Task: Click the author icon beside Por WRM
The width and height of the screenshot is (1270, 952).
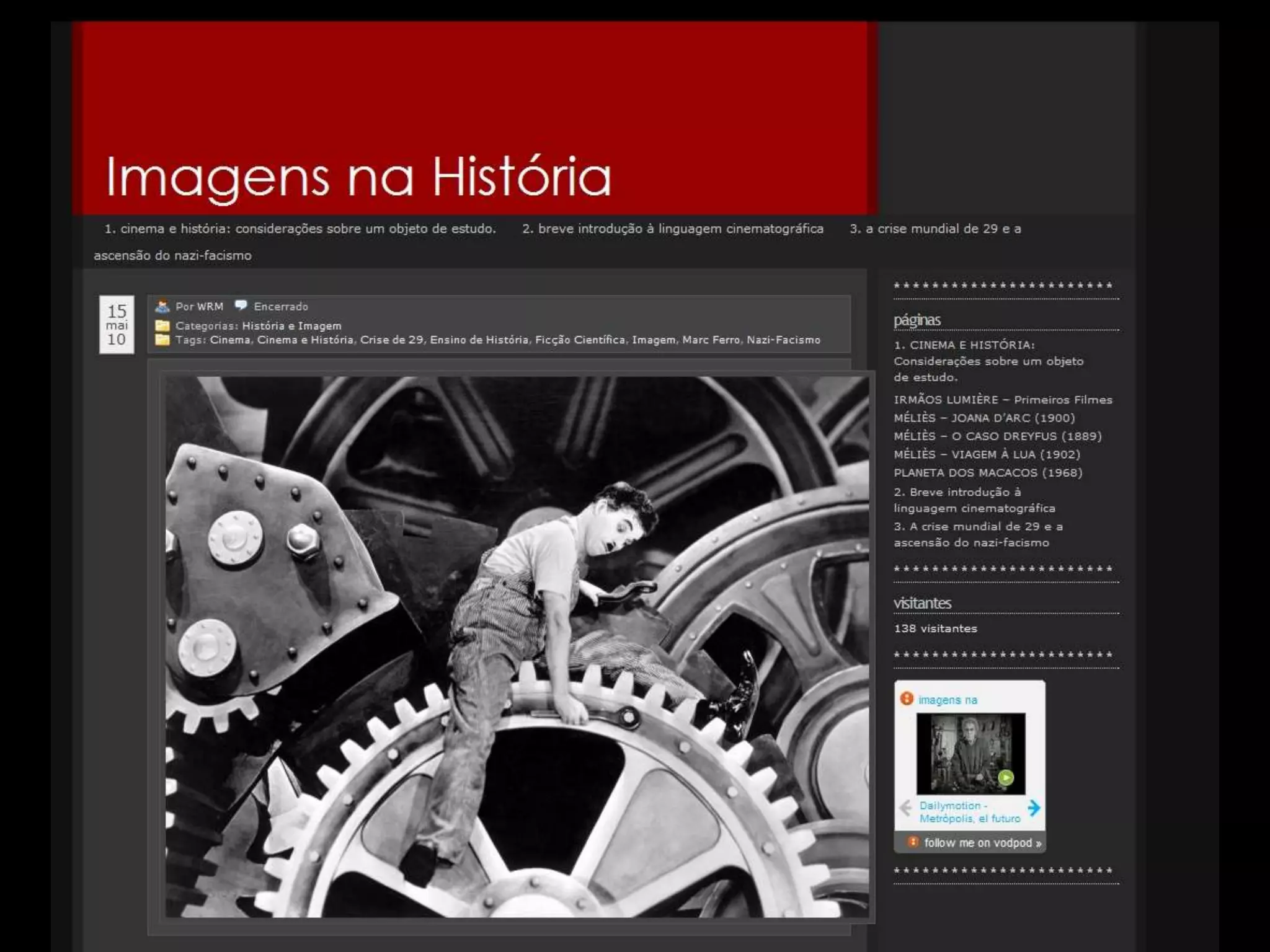Action: click(x=162, y=306)
